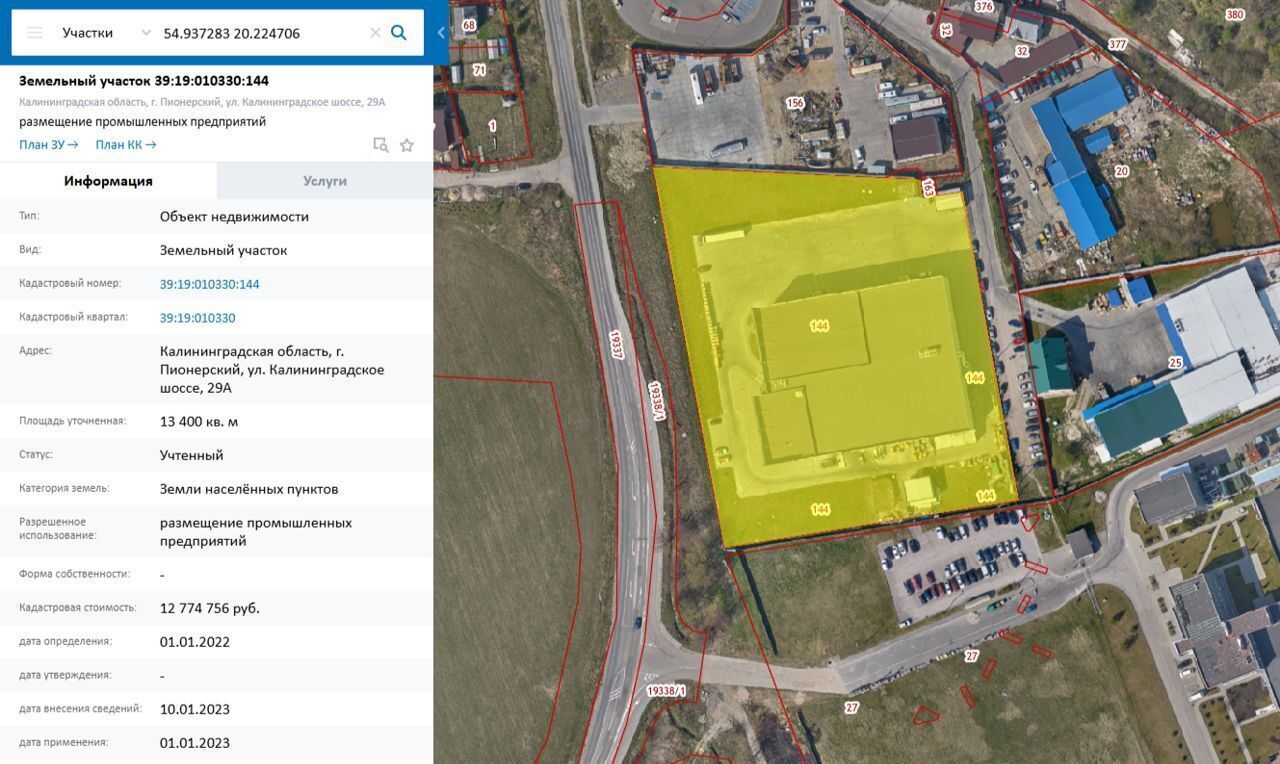Run the search with the magnifier icon

[x=399, y=33]
